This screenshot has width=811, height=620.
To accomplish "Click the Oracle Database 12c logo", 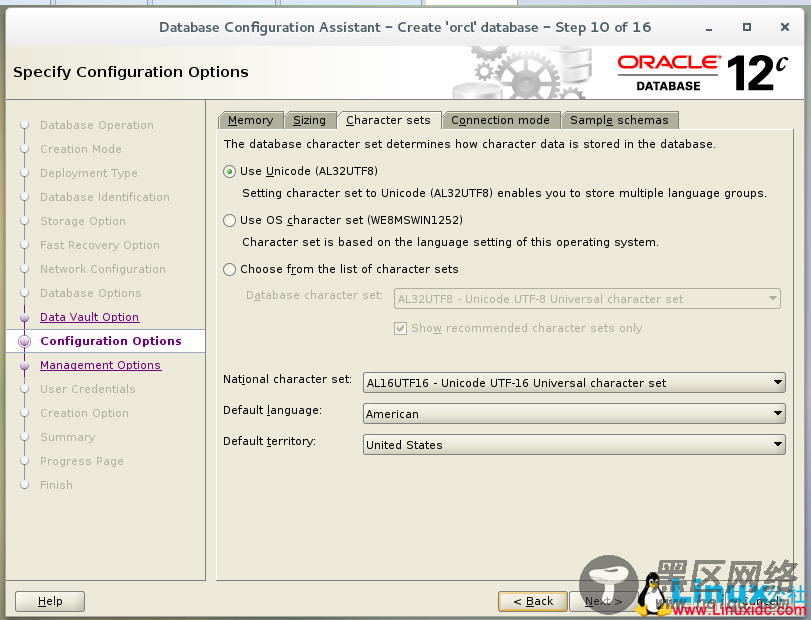I will coord(702,73).
